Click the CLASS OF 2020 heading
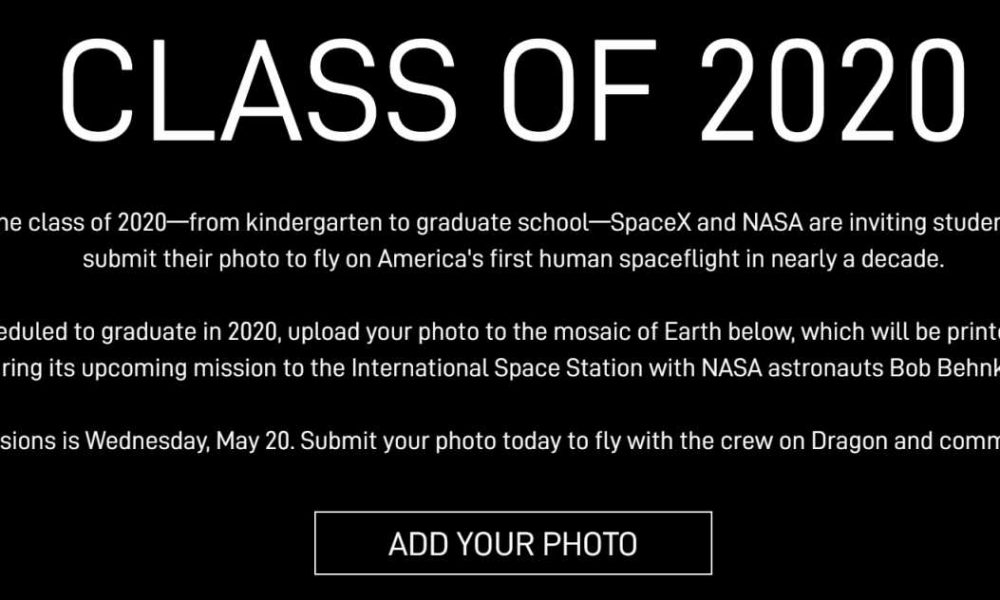This screenshot has width=1000, height=600. pyautogui.click(x=513, y=91)
